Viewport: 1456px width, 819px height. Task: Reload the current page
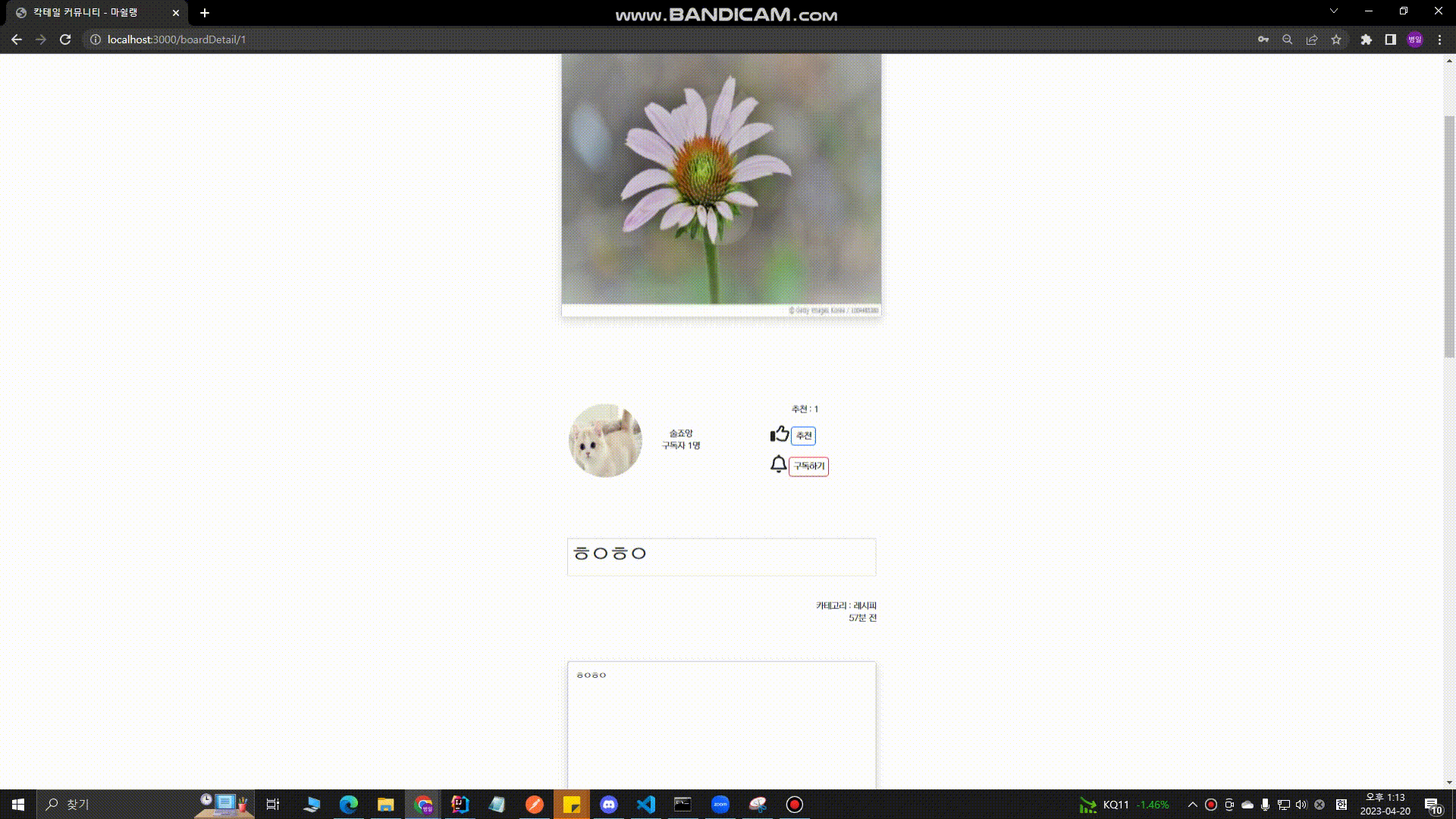(x=65, y=39)
